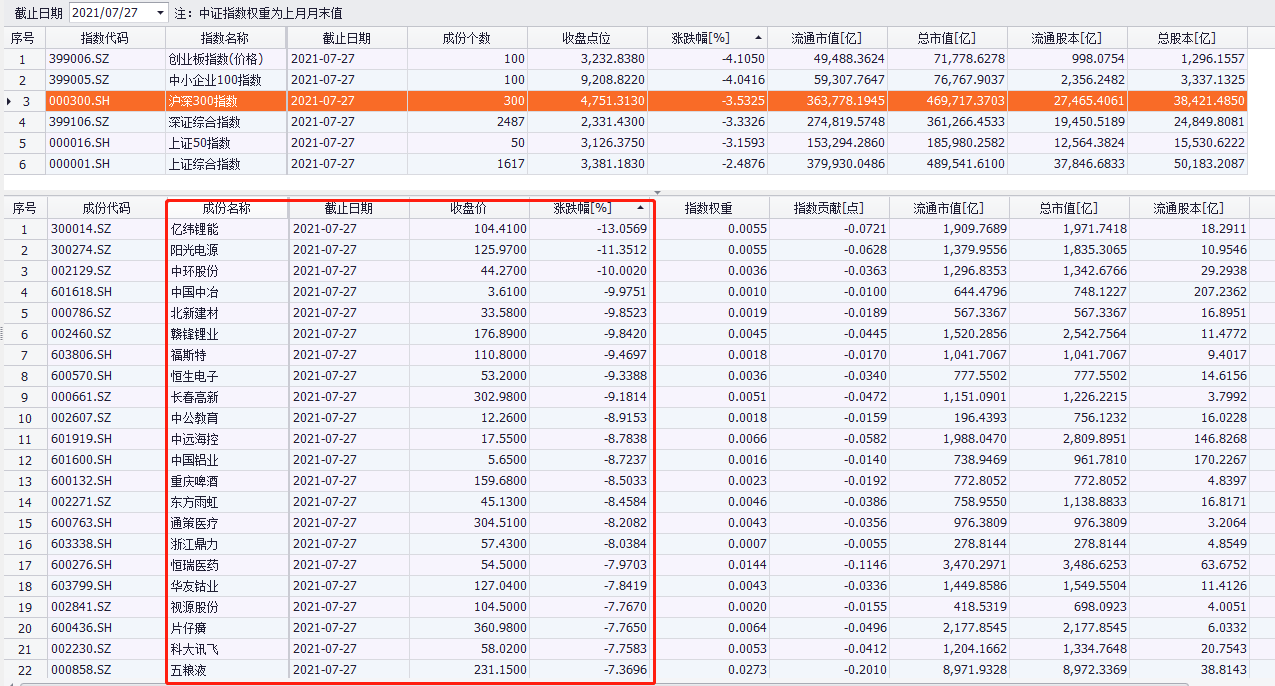Click the 总股本[亿] column header
The width and height of the screenshot is (1275, 686).
coord(1188,38)
